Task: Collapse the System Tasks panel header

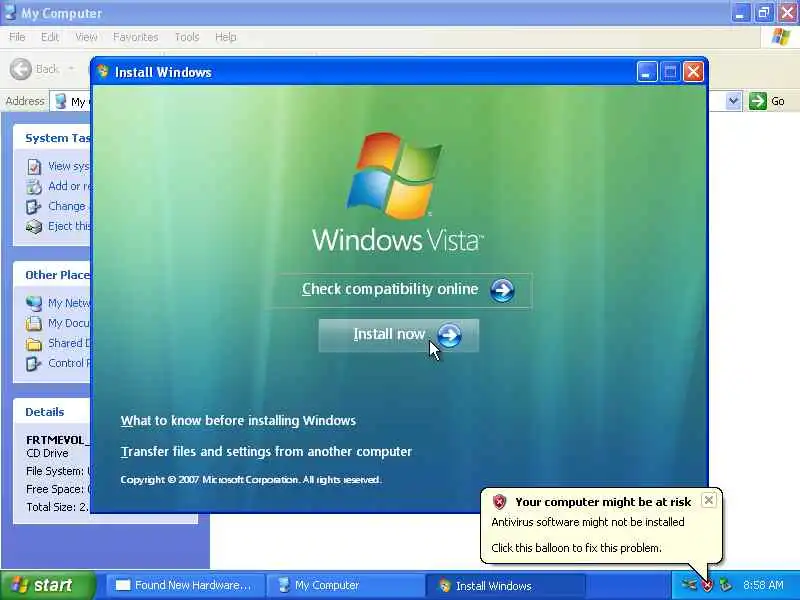Action: click(x=52, y=138)
